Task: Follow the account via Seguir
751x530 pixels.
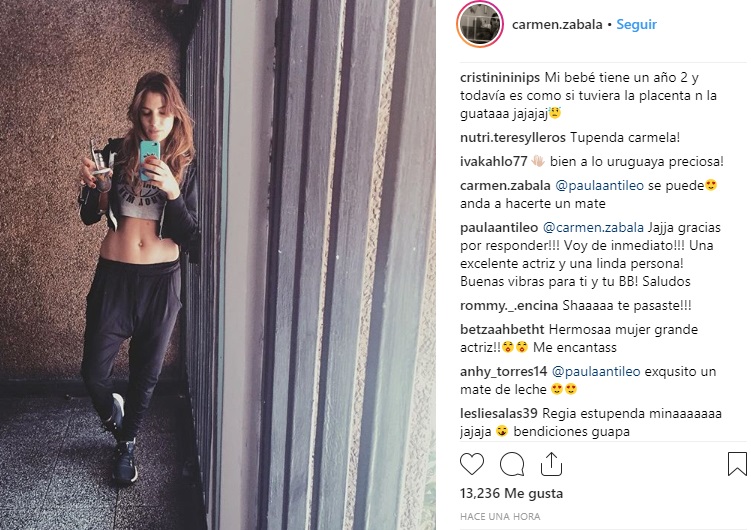Action: (636, 24)
